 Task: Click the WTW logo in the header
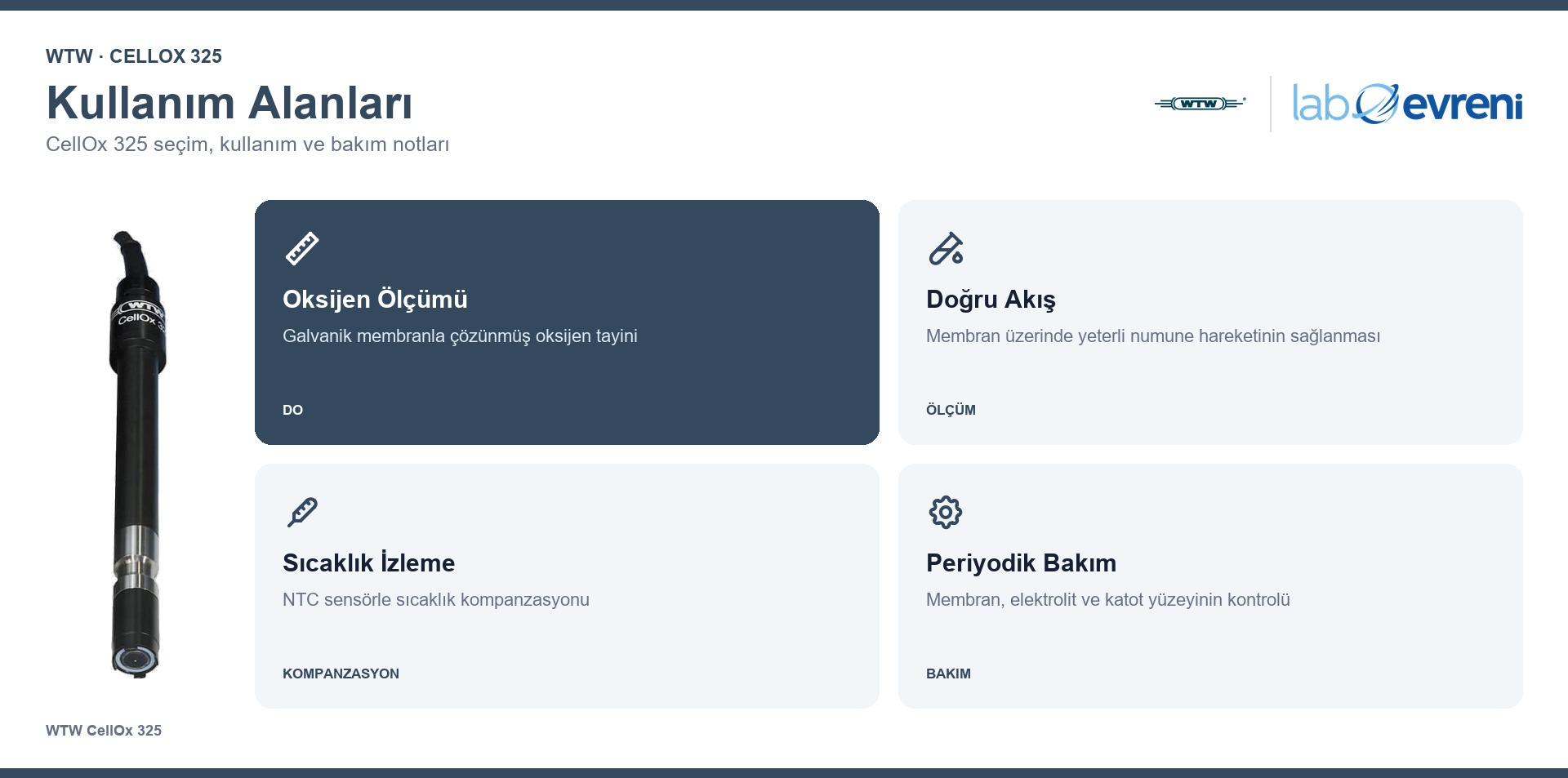1200,104
